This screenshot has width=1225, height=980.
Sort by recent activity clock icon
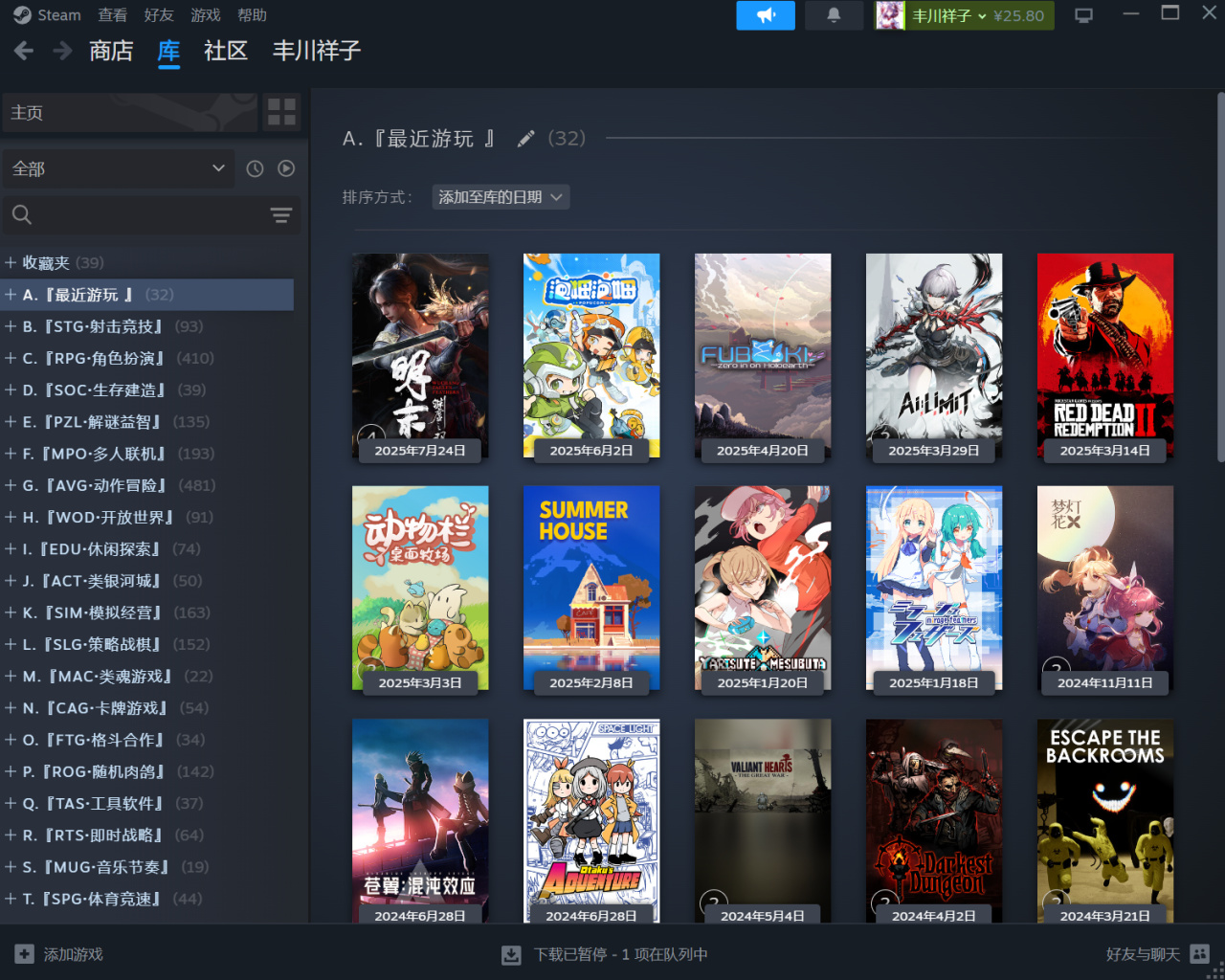pos(255,168)
